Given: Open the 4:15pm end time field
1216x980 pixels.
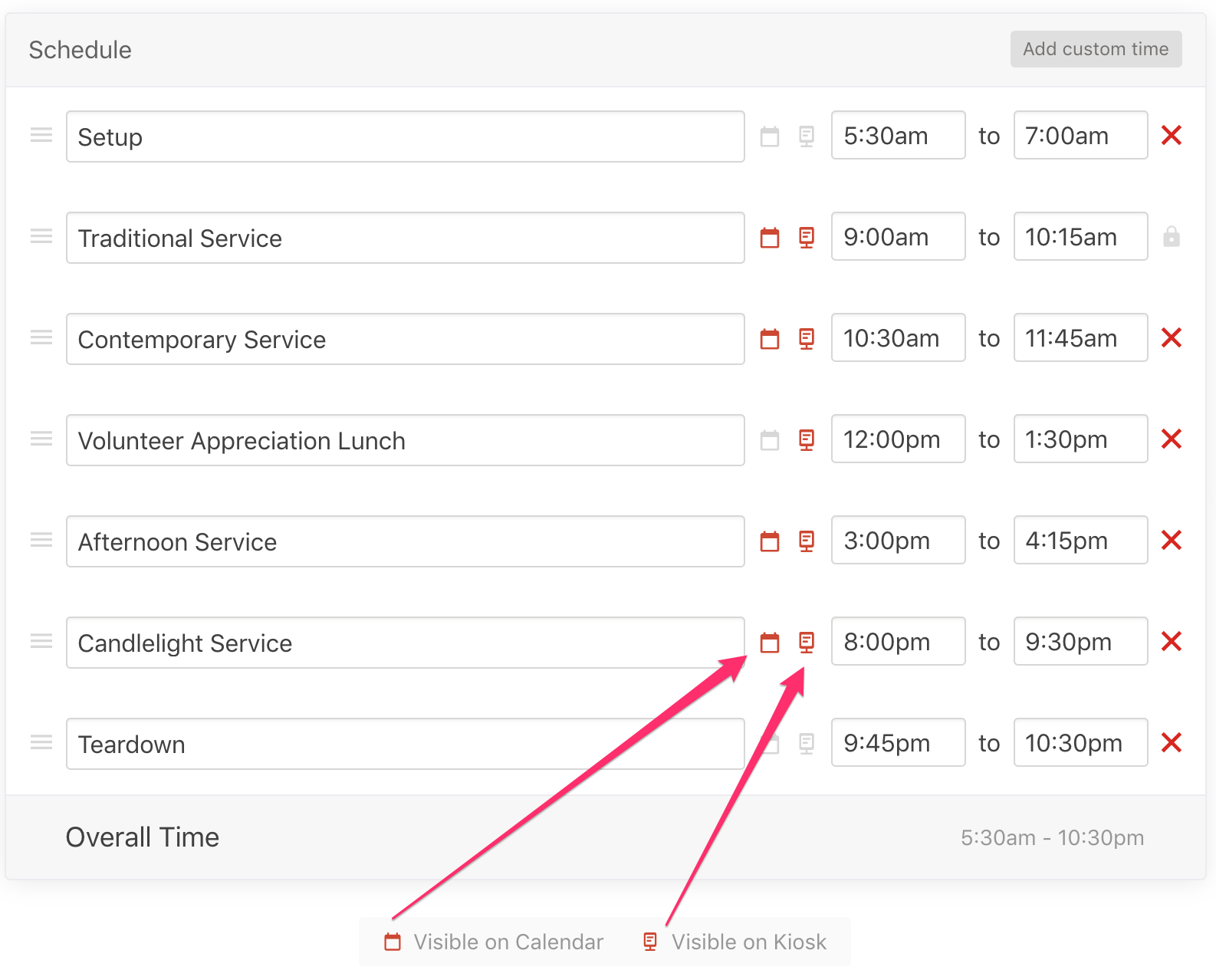Looking at the screenshot, I should [x=1081, y=540].
